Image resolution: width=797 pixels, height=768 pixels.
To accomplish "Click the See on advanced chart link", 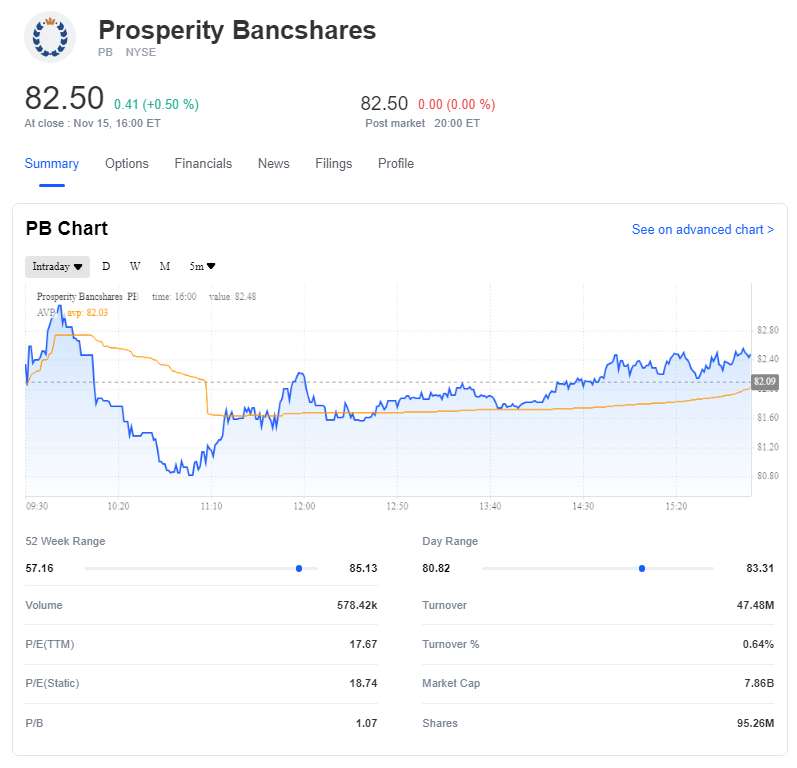I will tap(702, 230).
